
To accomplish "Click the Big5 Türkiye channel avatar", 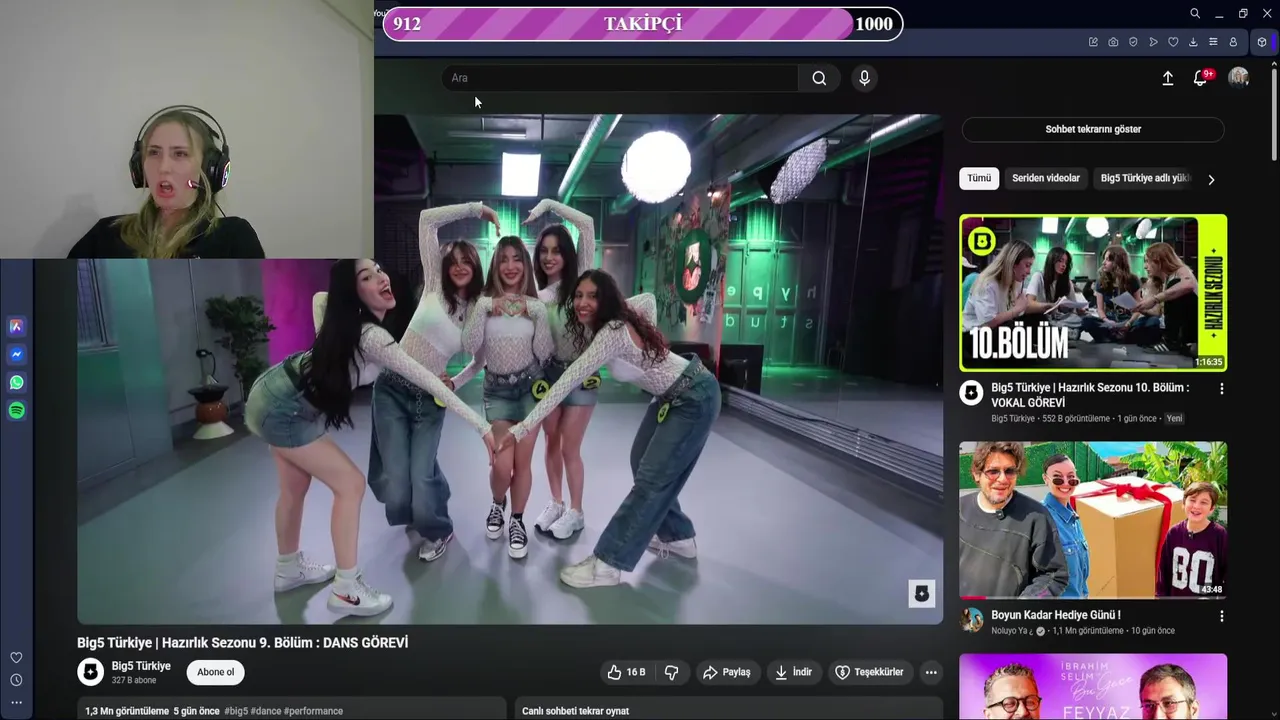I will 91,672.
